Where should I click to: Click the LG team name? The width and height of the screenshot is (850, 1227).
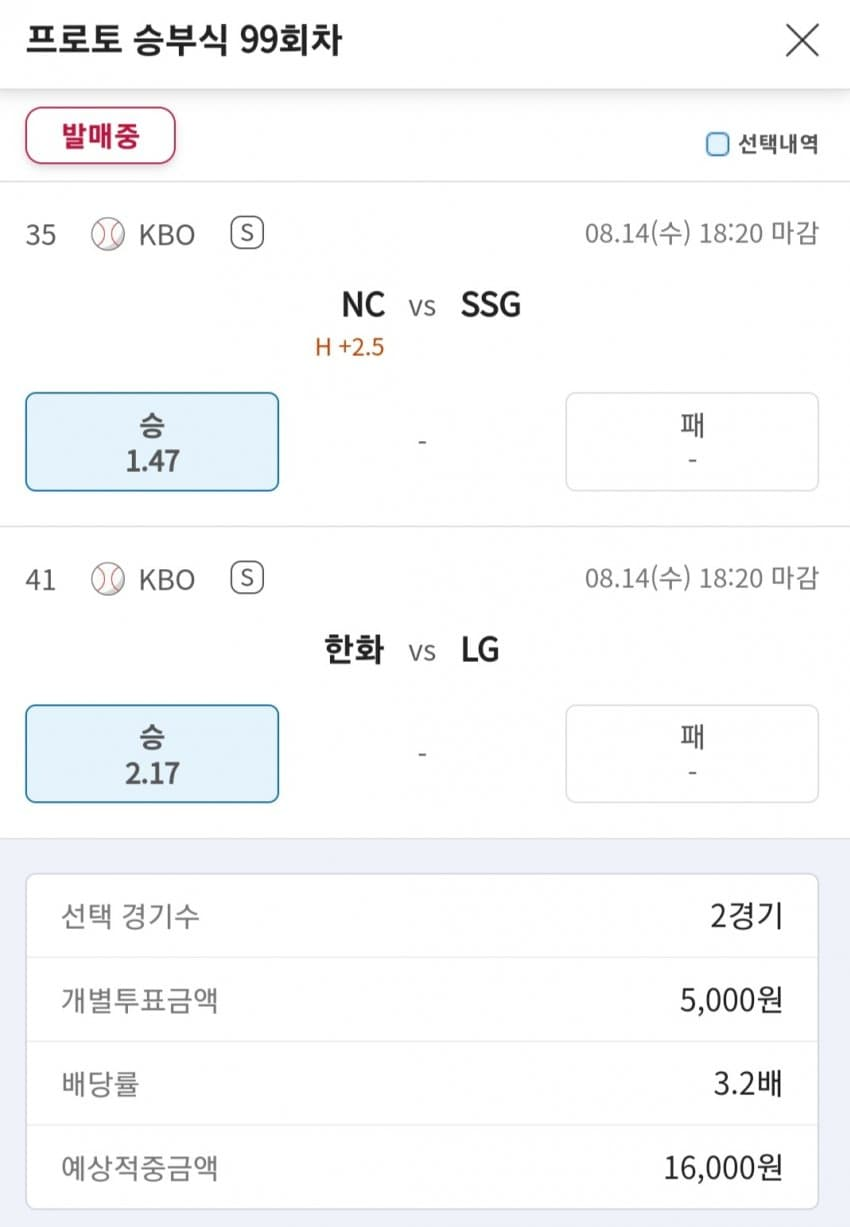(x=480, y=651)
